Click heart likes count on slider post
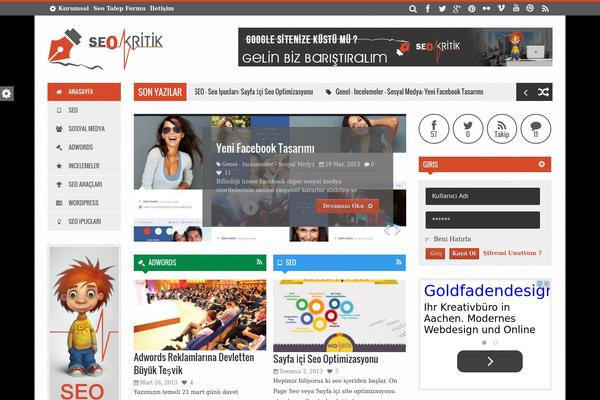The height and width of the screenshot is (400, 600). pos(223,173)
